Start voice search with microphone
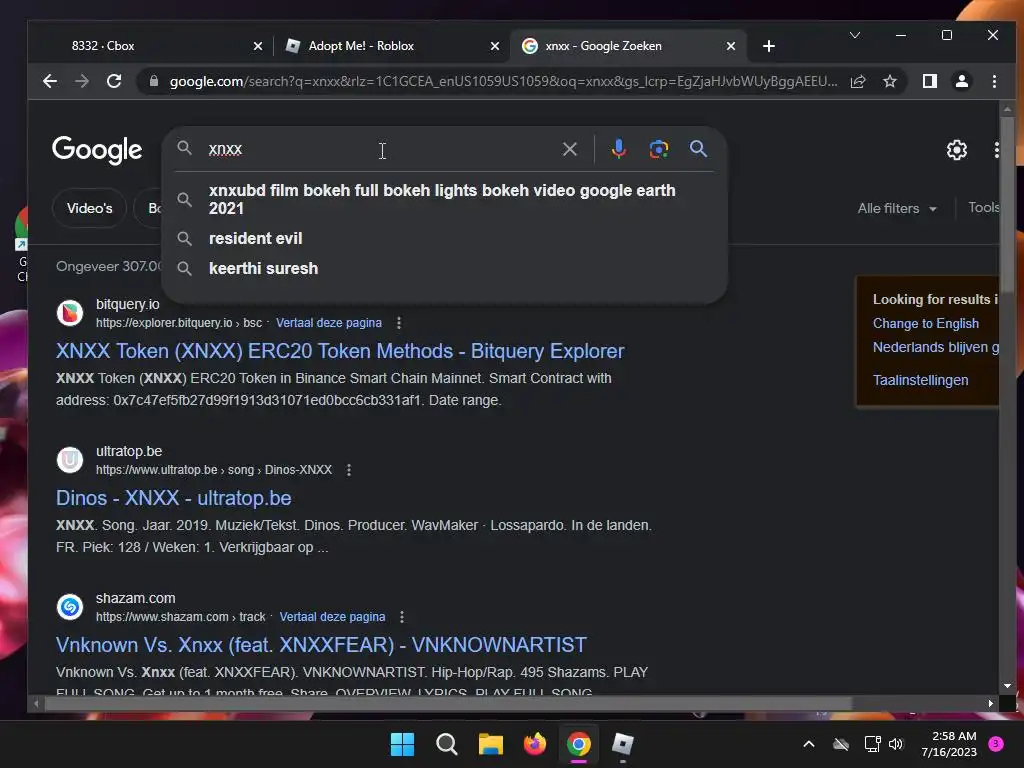Screen dimensions: 1024x768 [618, 149]
